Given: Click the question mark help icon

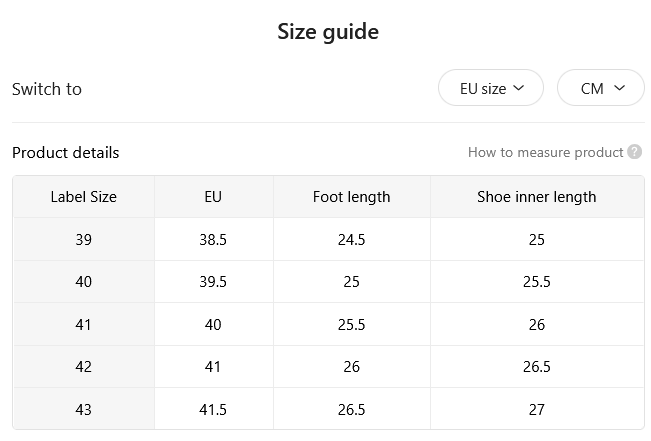Looking at the screenshot, I should click(634, 152).
